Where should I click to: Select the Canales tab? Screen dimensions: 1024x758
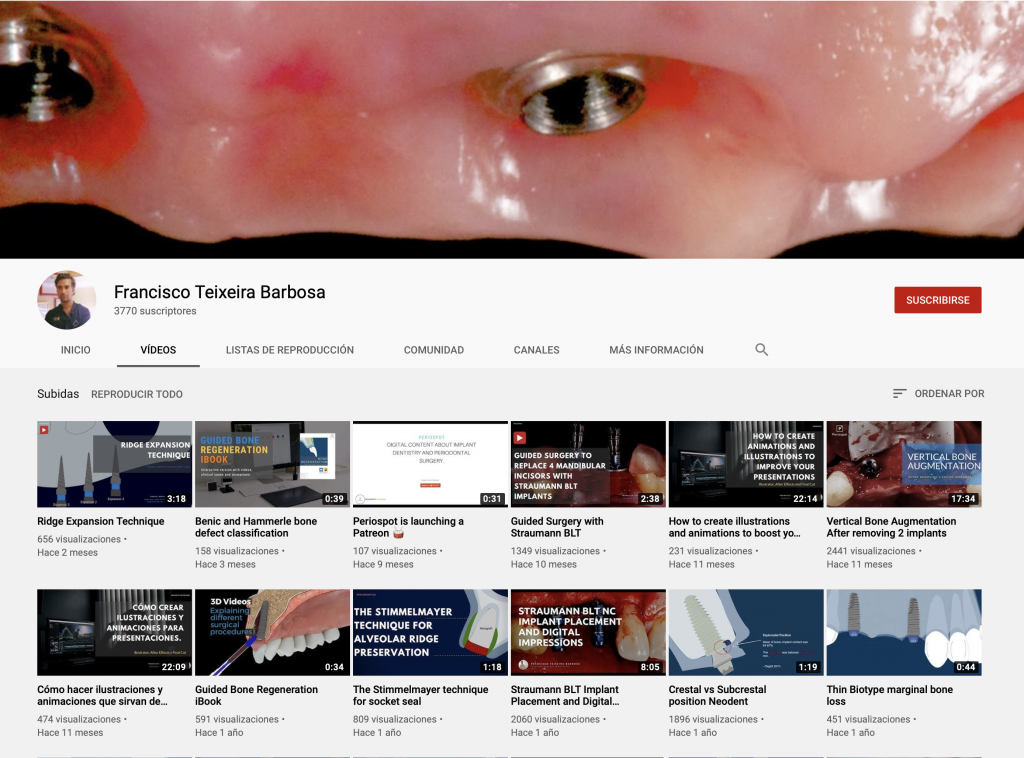click(536, 350)
